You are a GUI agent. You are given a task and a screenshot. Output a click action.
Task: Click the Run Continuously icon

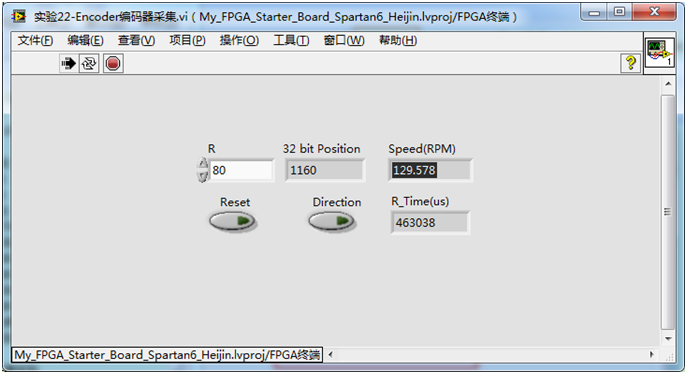coord(89,64)
